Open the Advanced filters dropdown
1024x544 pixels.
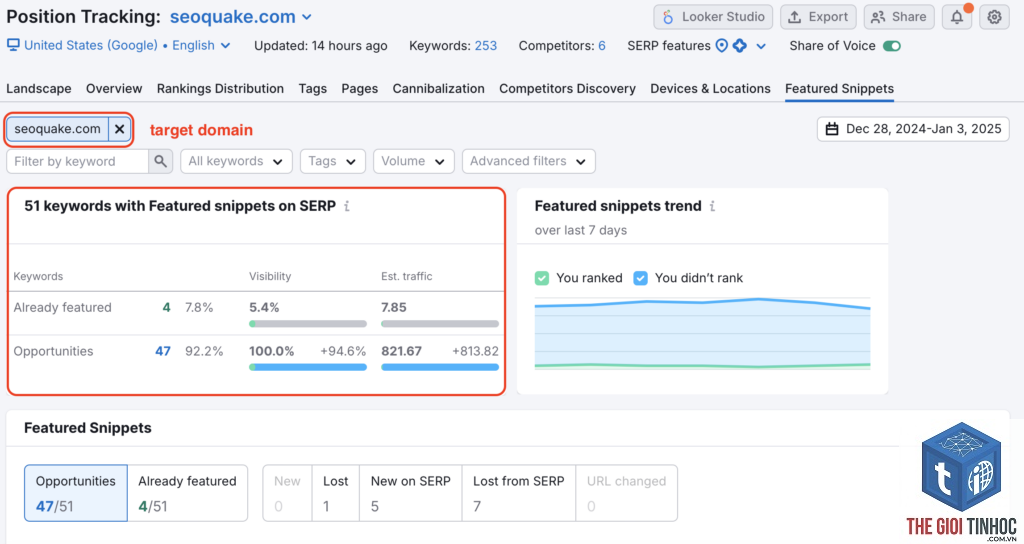point(528,161)
